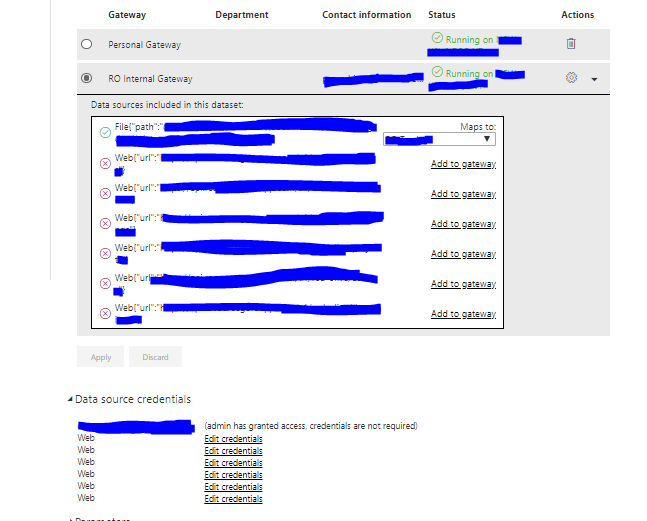The height and width of the screenshot is (521, 647).
Task: Click the Contact information column header
Action: click(x=366, y=15)
